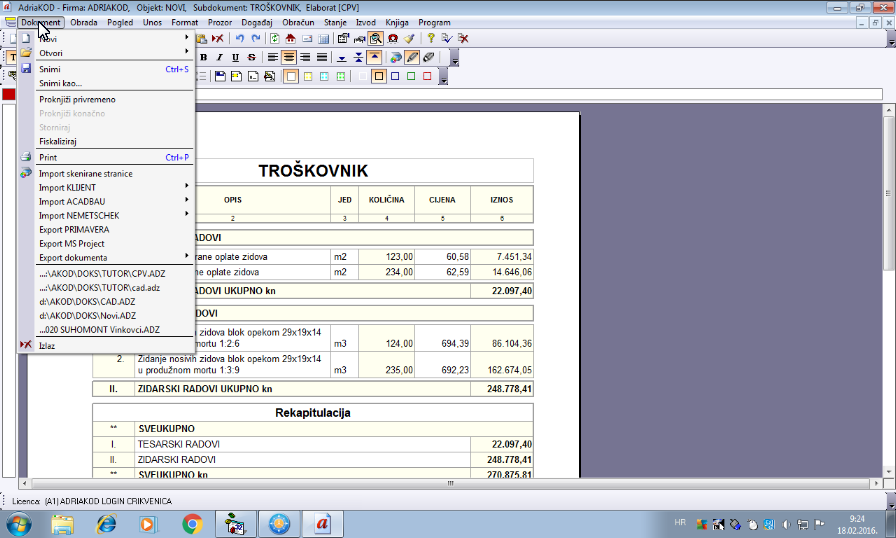The image size is (896, 538).
Task: Click the calculator table icon
Action: 323,38
